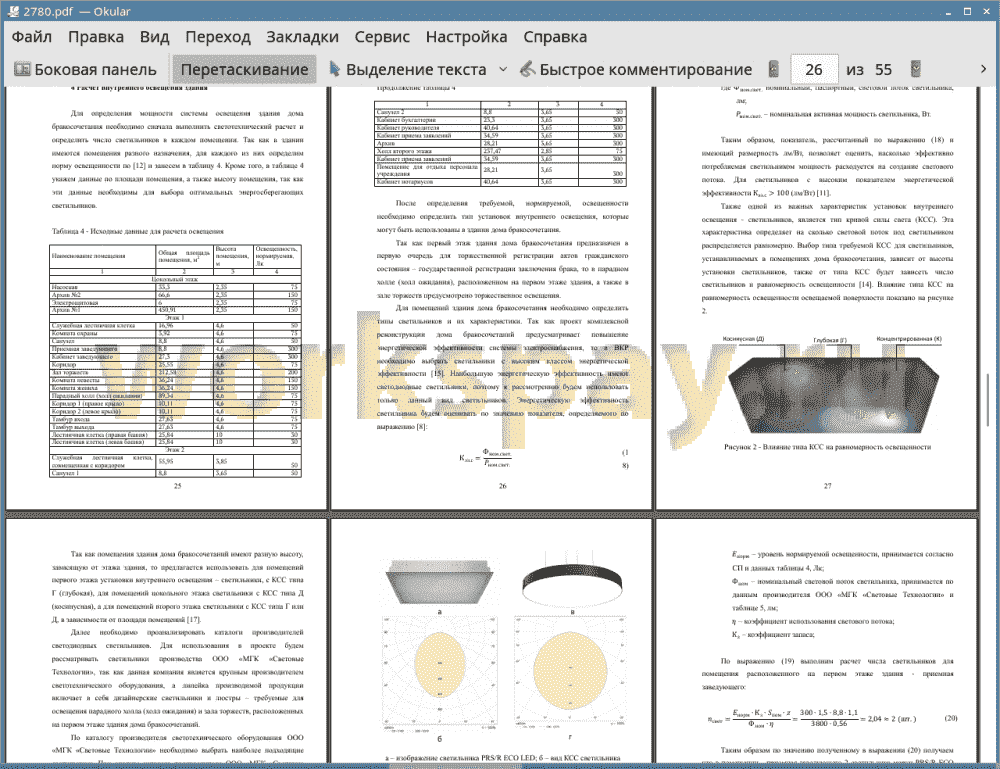Click the Okular icon in the title bar

coord(11,11)
